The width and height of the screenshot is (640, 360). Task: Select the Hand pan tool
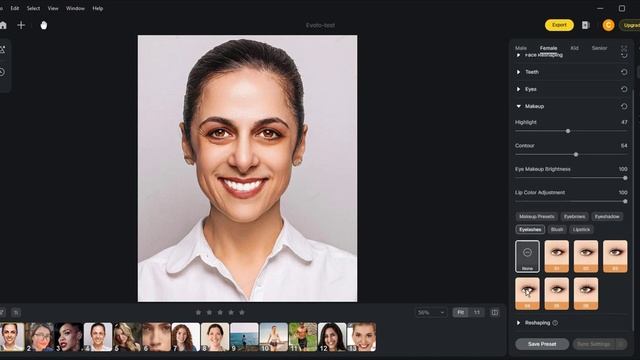(x=44, y=25)
